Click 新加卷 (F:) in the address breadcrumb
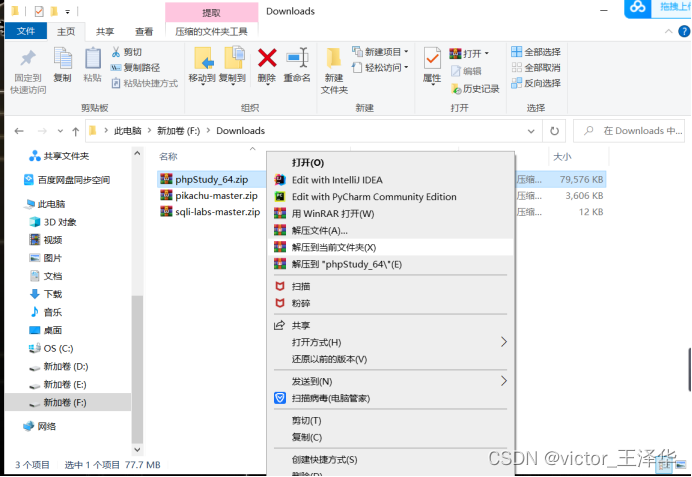This screenshot has height=477, width=692. click(x=178, y=131)
